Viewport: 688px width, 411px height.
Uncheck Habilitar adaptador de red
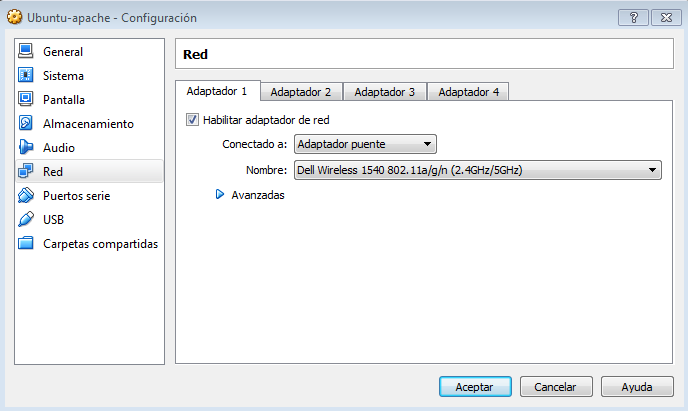point(193,120)
